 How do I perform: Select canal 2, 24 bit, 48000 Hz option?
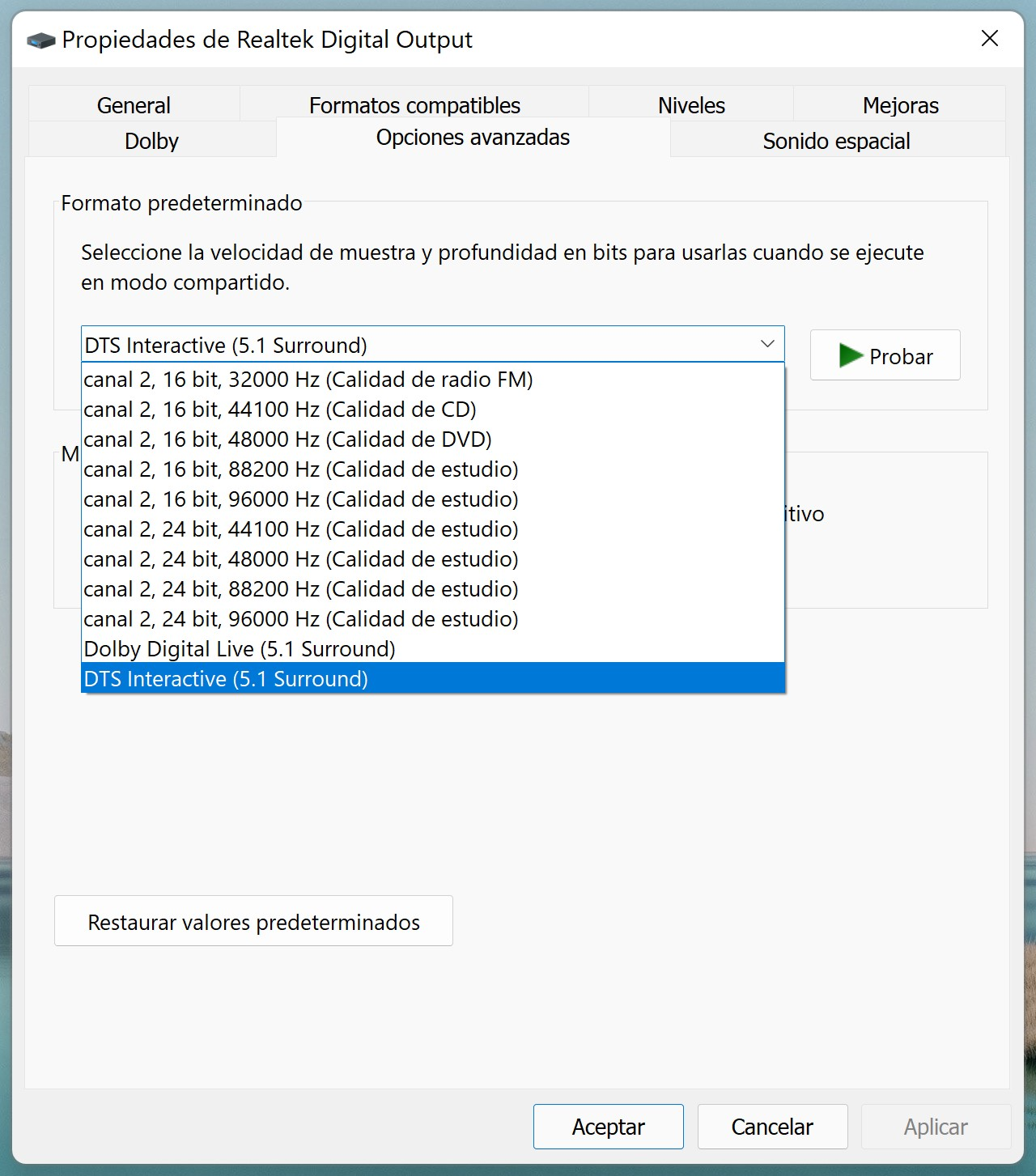(433, 559)
